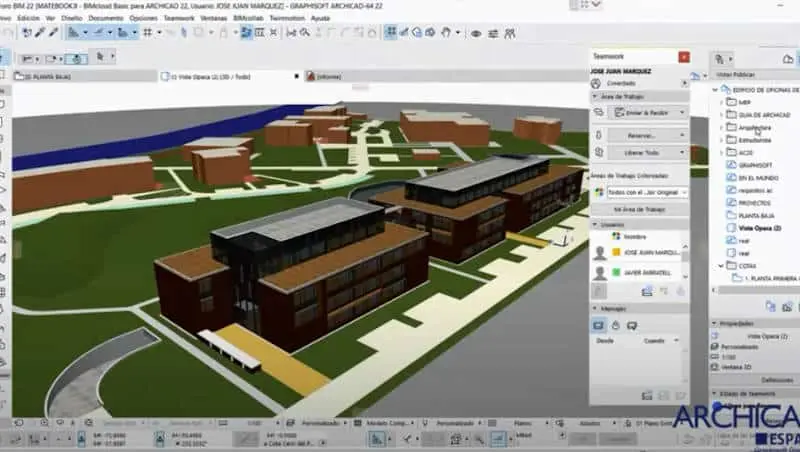
Task: Collapse the Área de Trabajo section
Action: click(596, 97)
